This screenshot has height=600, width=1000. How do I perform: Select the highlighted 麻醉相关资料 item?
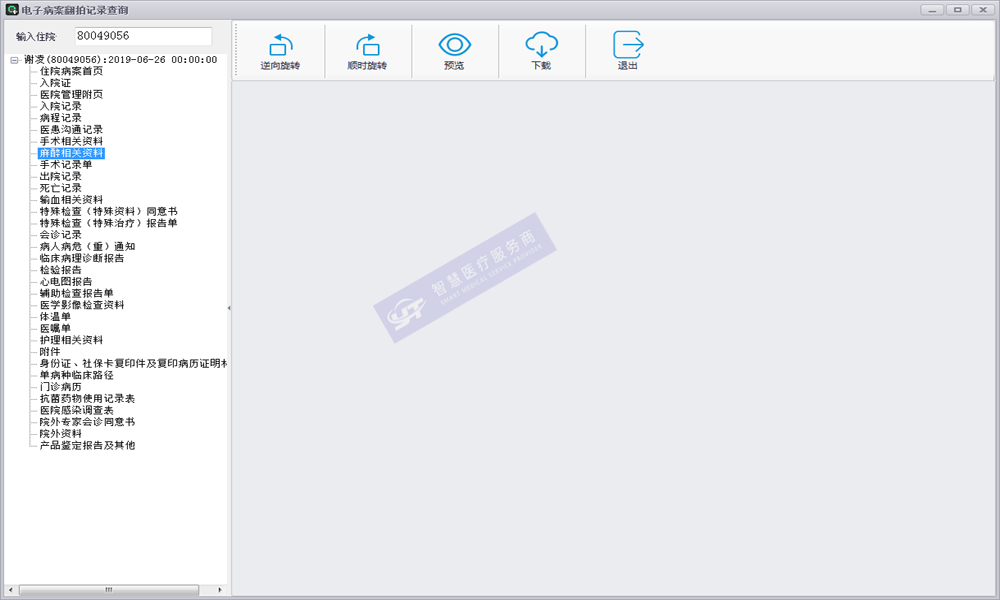[x=71, y=153]
